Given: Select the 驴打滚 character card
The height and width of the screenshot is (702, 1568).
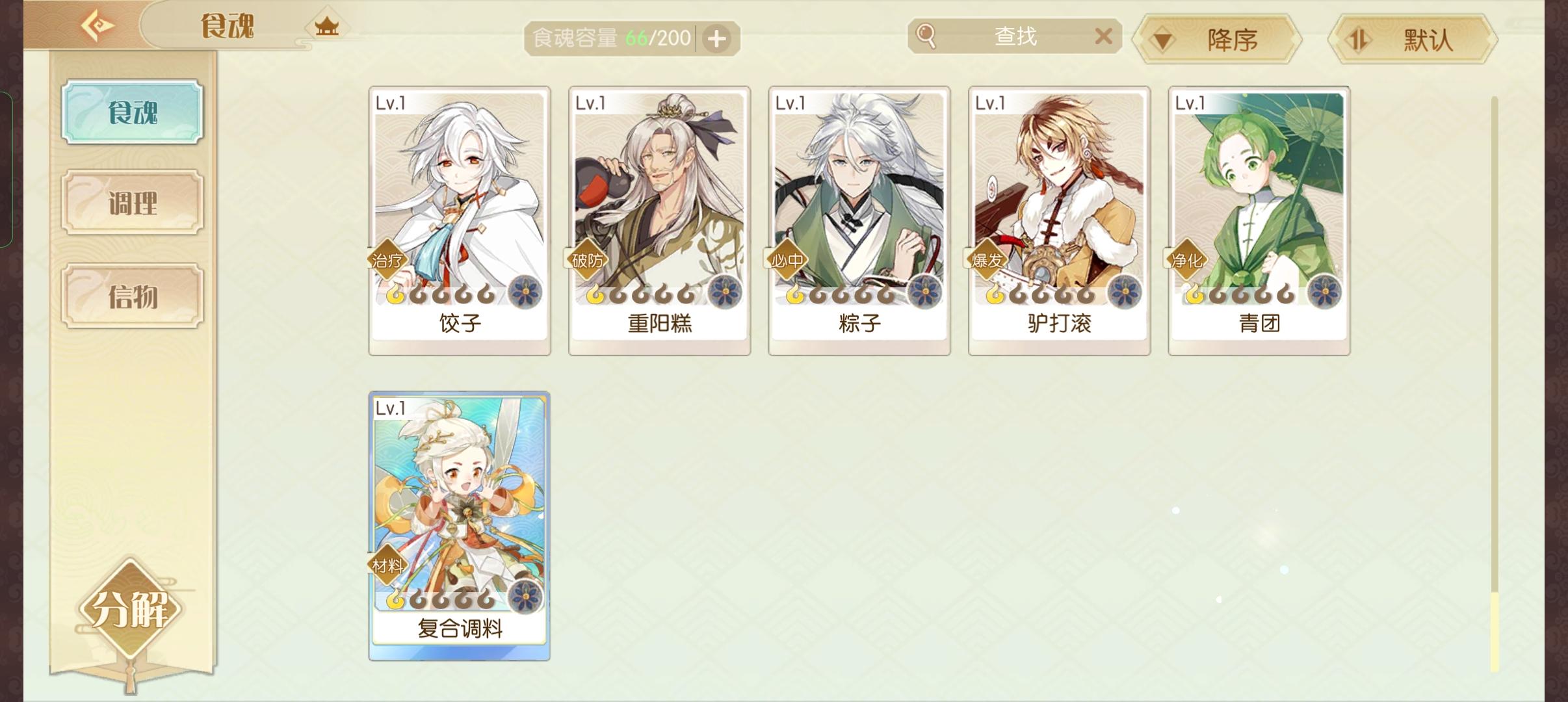Looking at the screenshot, I should click(x=1059, y=221).
